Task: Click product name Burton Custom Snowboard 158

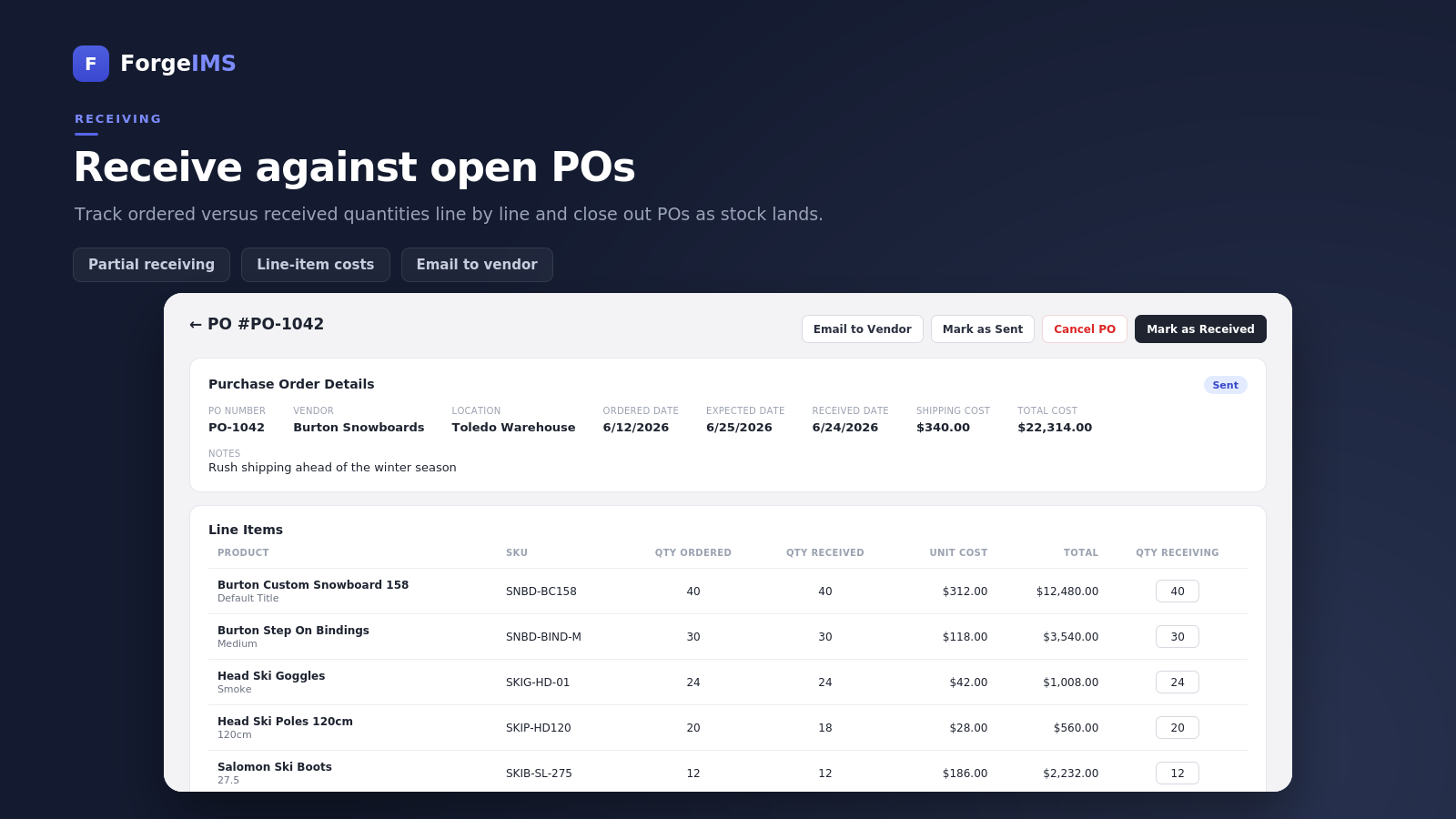Action: [313, 585]
